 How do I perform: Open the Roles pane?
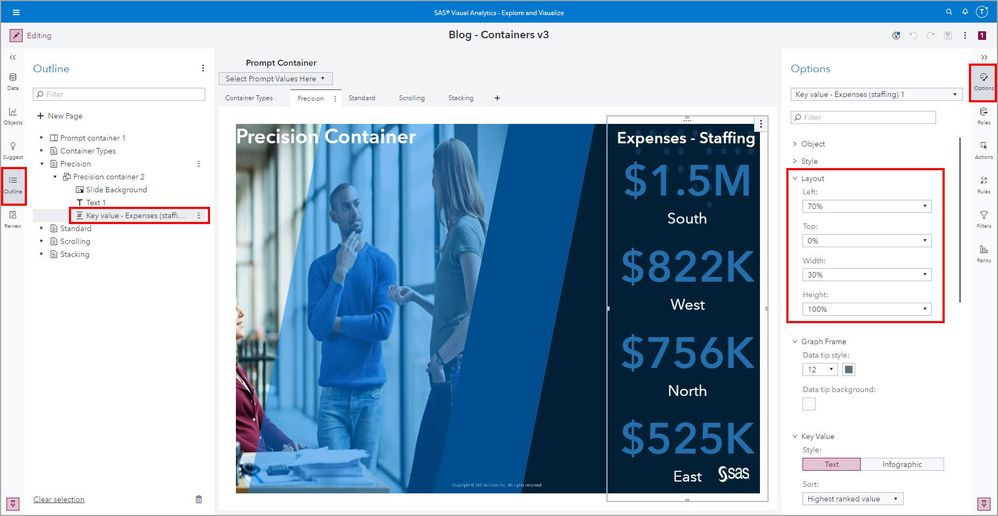(x=983, y=116)
